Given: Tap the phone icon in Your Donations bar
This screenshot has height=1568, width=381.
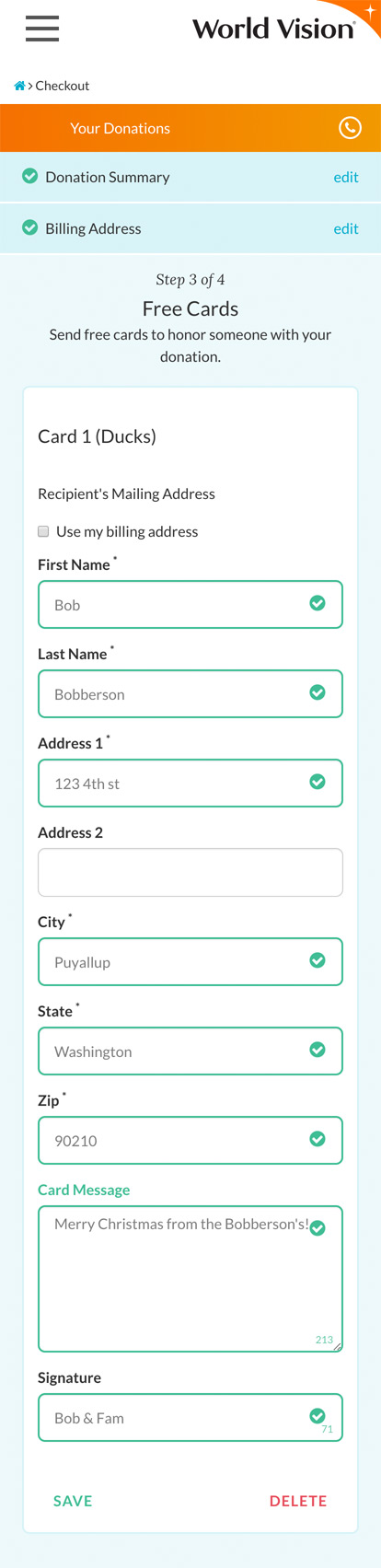Looking at the screenshot, I should click(x=350, y=128).
